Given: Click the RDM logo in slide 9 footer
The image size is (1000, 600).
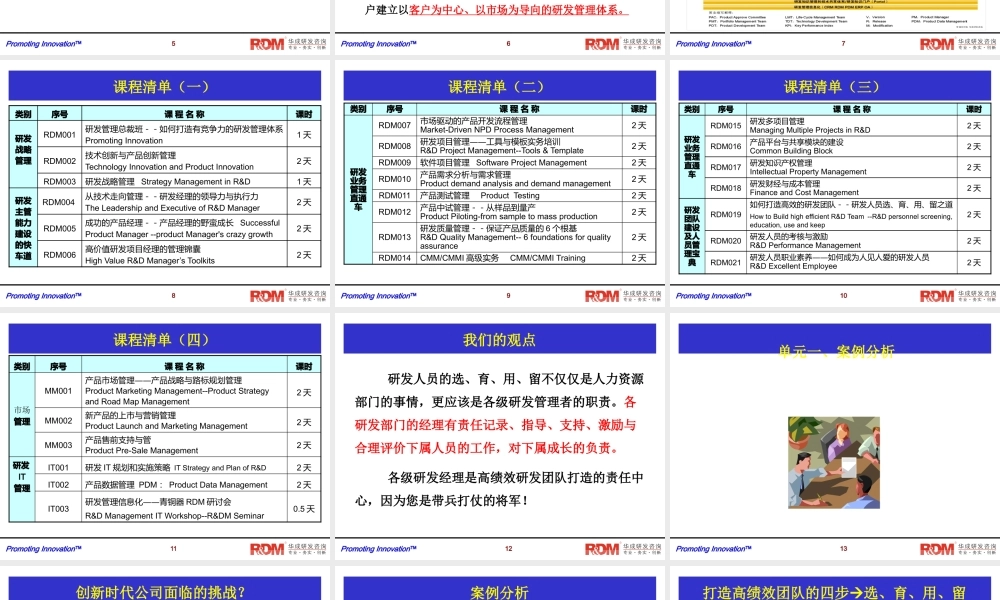Looking at the screenshot, I should pos(602,296).
